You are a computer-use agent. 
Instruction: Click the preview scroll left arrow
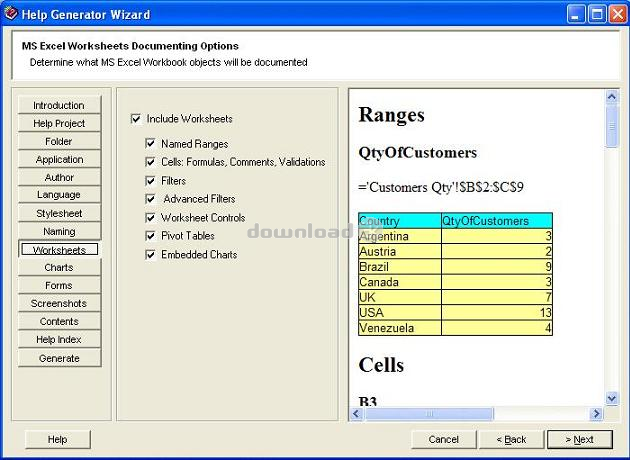[357, 413]
